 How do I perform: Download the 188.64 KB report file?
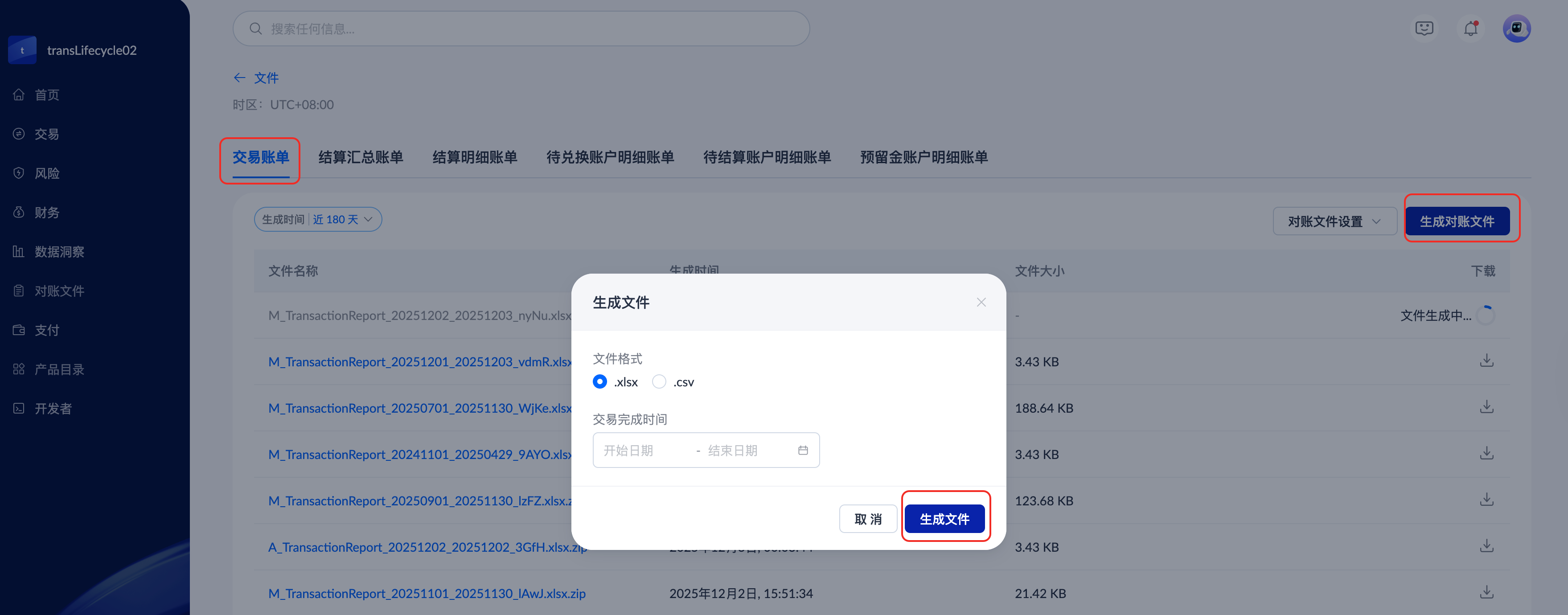pyautogui.click(x=1486, y=407)
